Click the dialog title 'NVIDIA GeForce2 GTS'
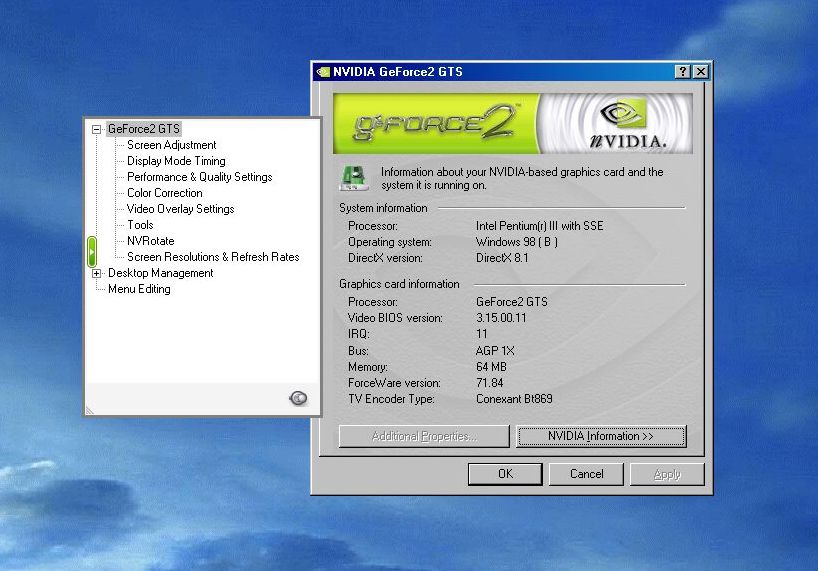818x571 pixels. pyautogui.click(x=398, y=72)
